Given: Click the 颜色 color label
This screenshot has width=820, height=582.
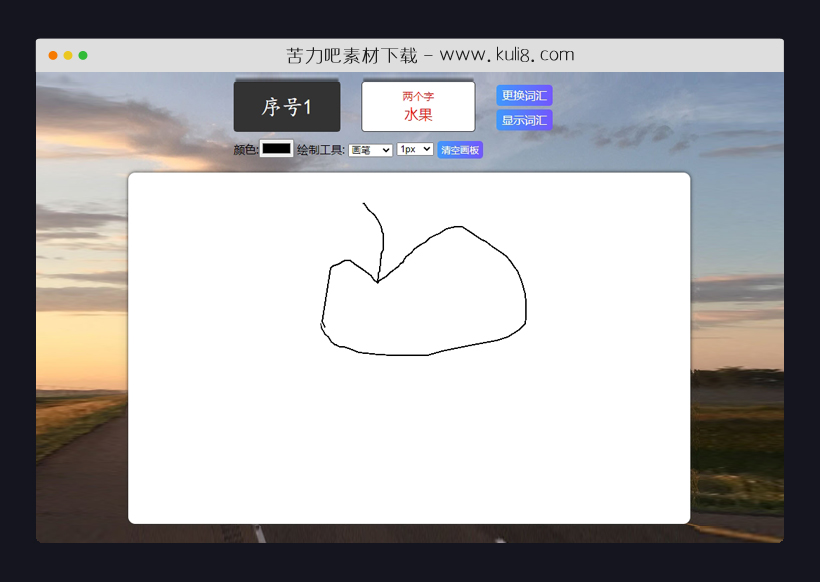Looking at the screenshot, I should pyautogui.click(x=243, y=149).
